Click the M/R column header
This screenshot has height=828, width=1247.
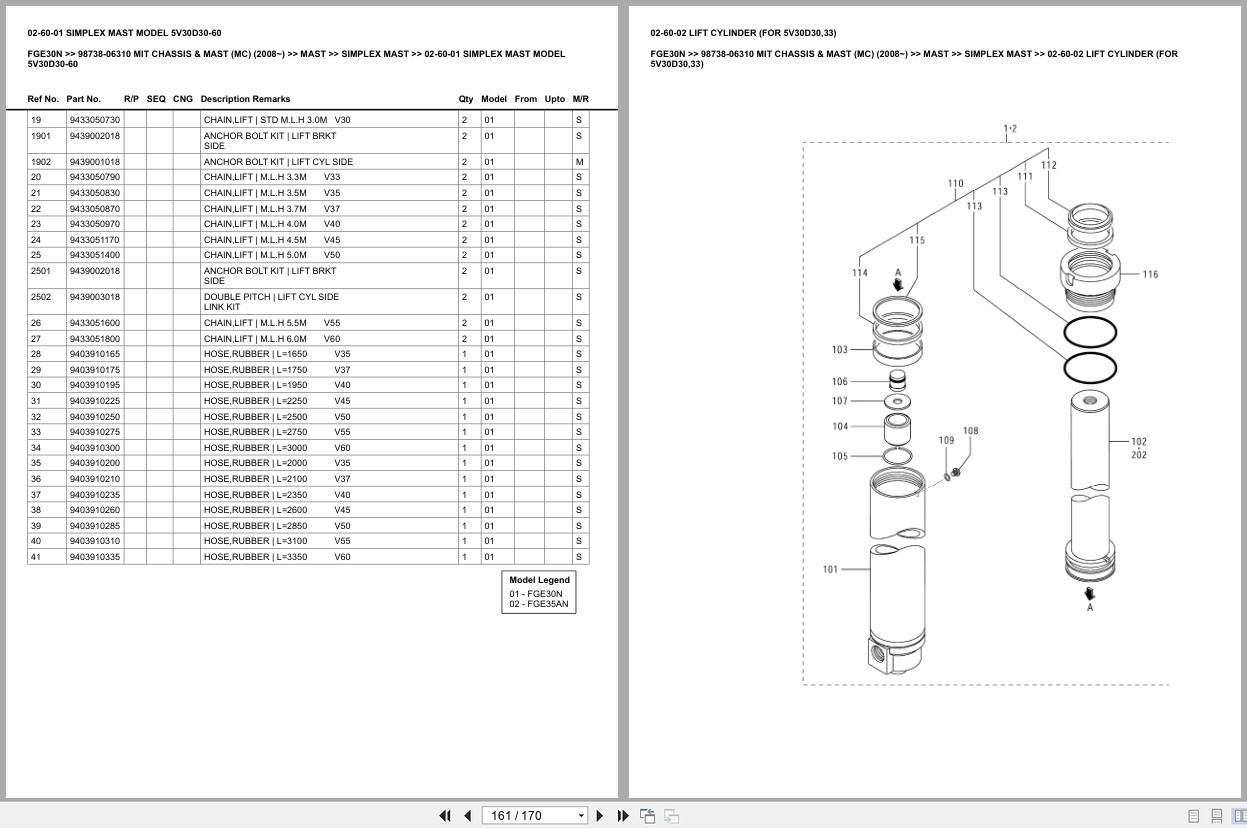click(x=580, y=99)
